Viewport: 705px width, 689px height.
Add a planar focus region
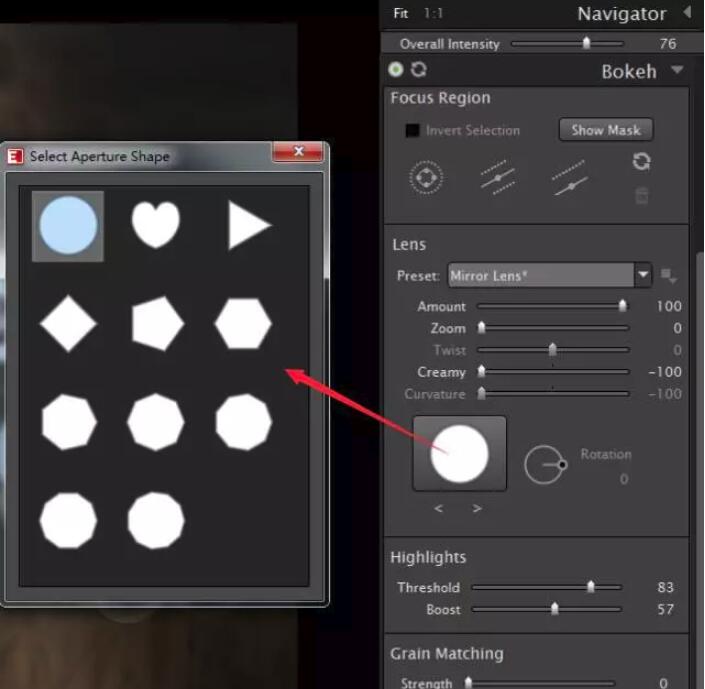click(498, 178)
